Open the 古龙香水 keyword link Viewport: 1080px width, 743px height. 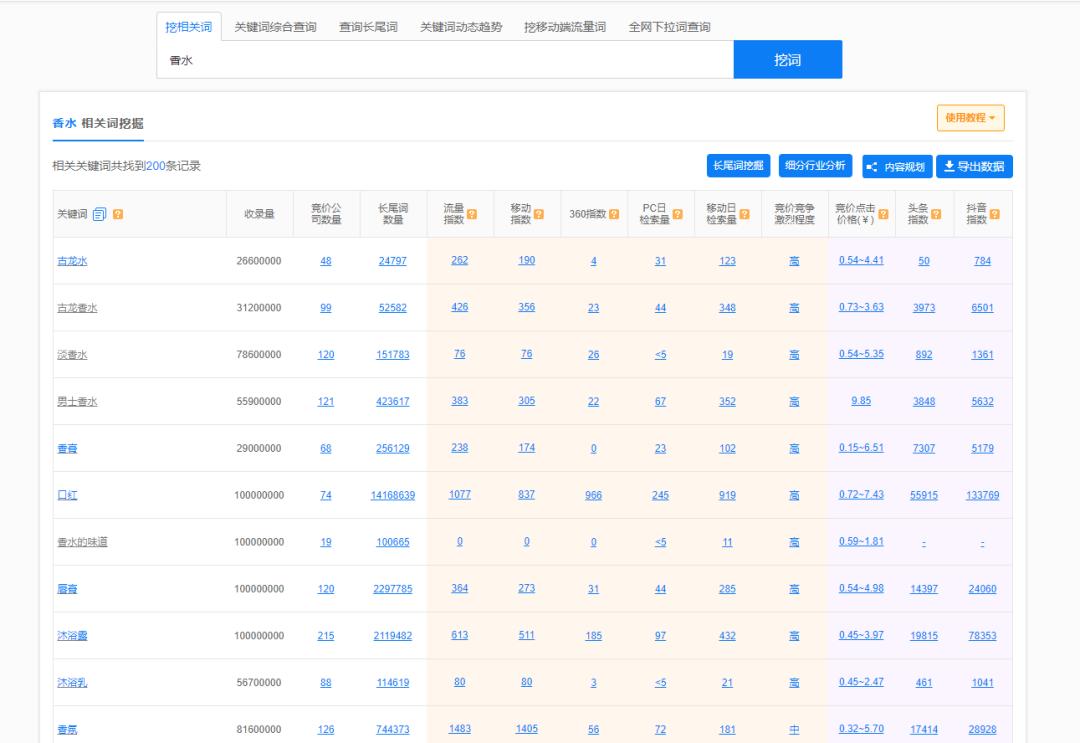(x=77, y=308)
